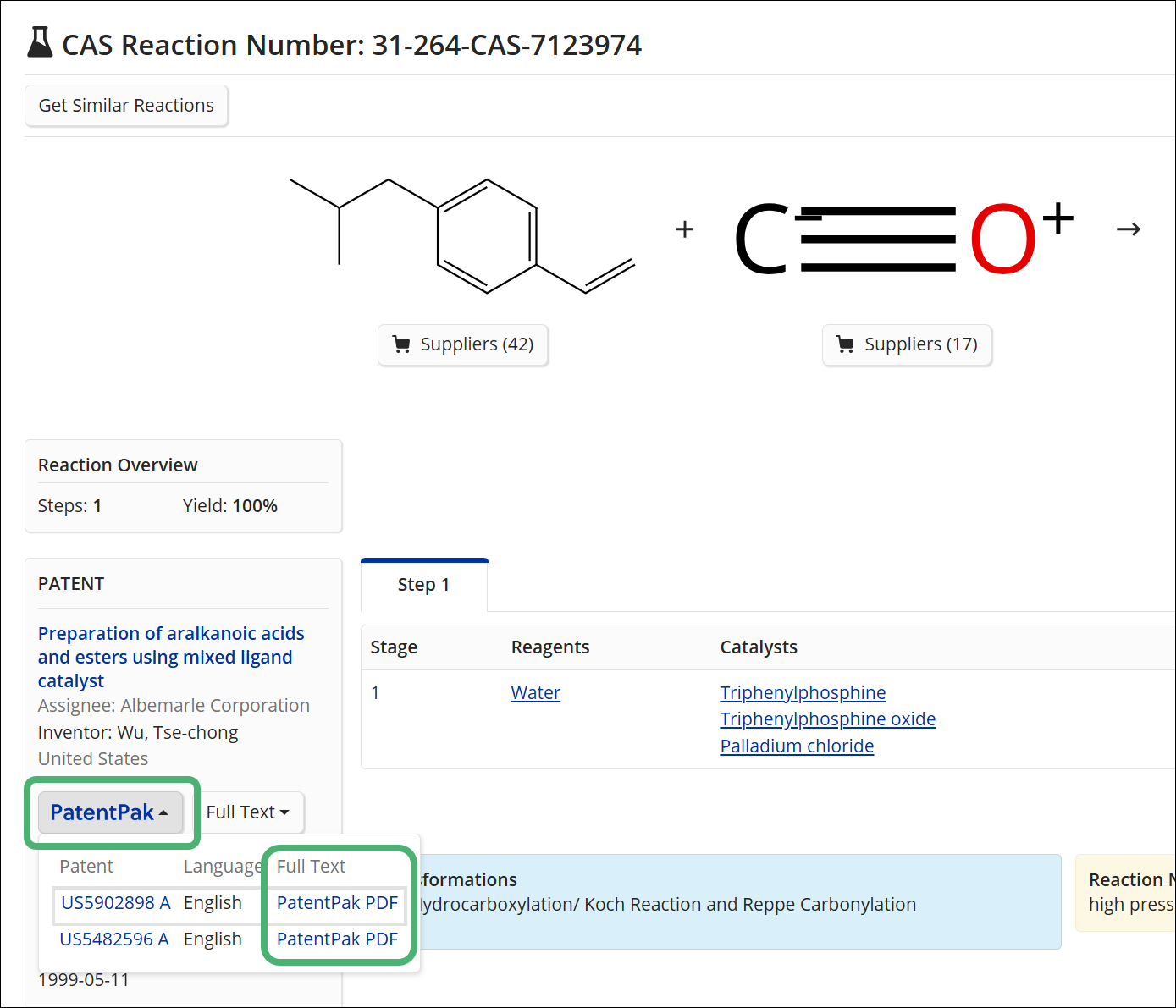Open patent US5482596 A
This screenshot has width=1176, height=1008.
coord(114,939)
